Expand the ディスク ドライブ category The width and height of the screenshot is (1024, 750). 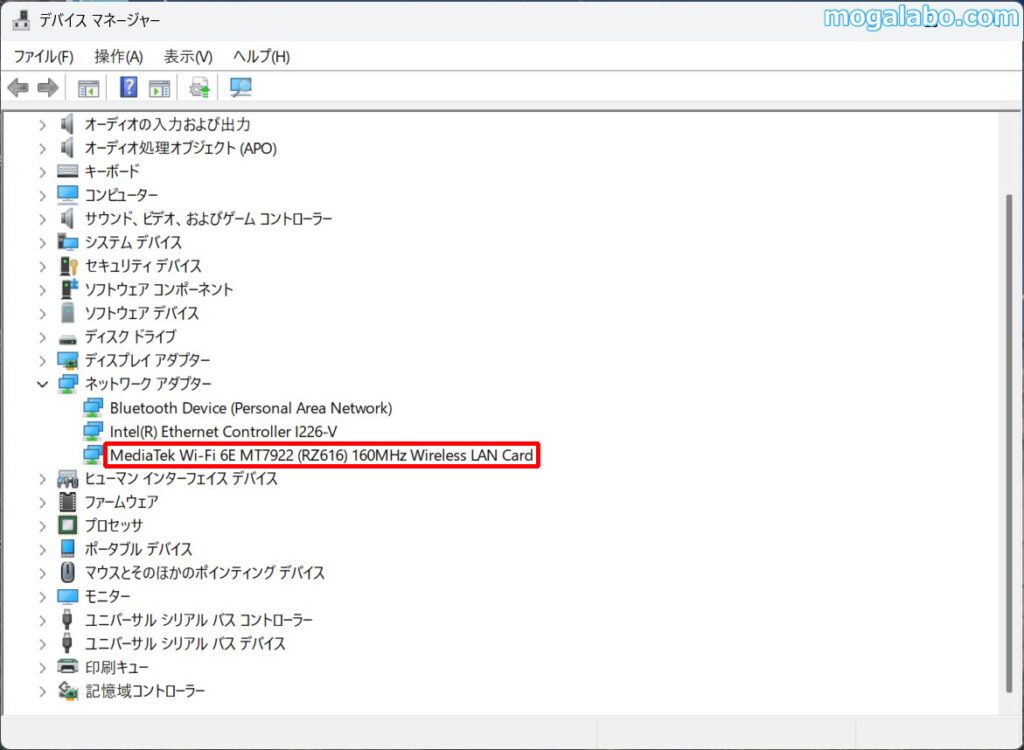(42, 337)
